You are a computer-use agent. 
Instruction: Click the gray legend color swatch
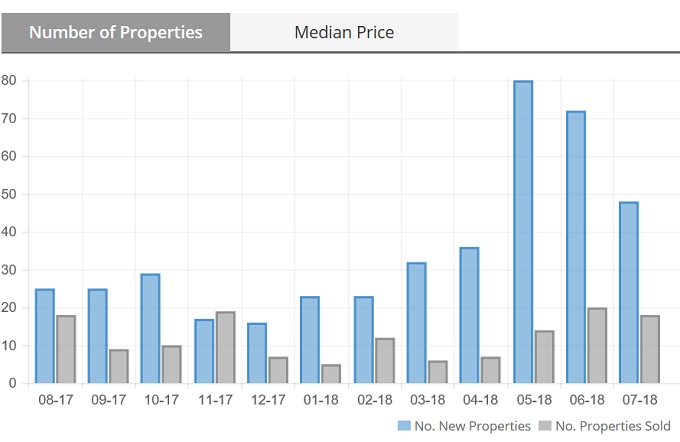pos(543,425)
